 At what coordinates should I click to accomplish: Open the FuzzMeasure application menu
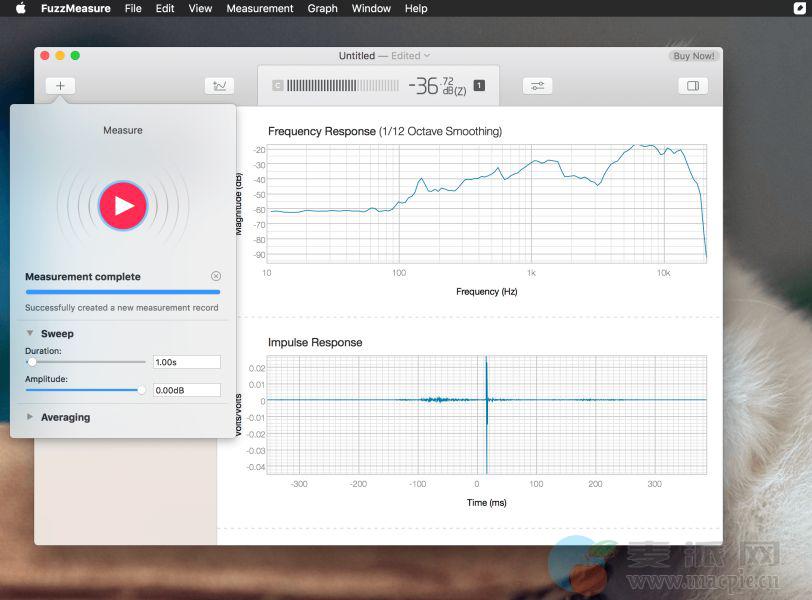pos(76,8)
